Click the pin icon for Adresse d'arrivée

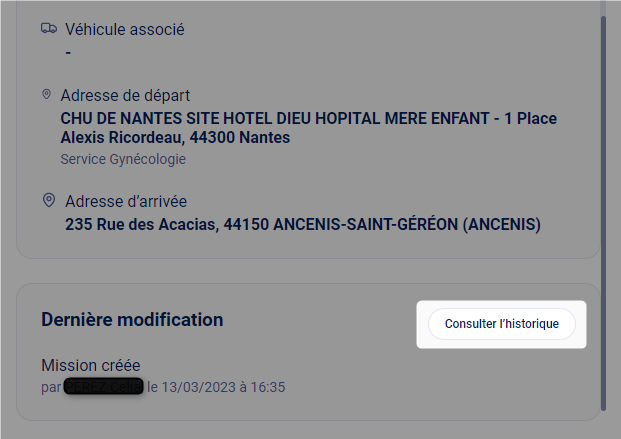tap(48, 200)
